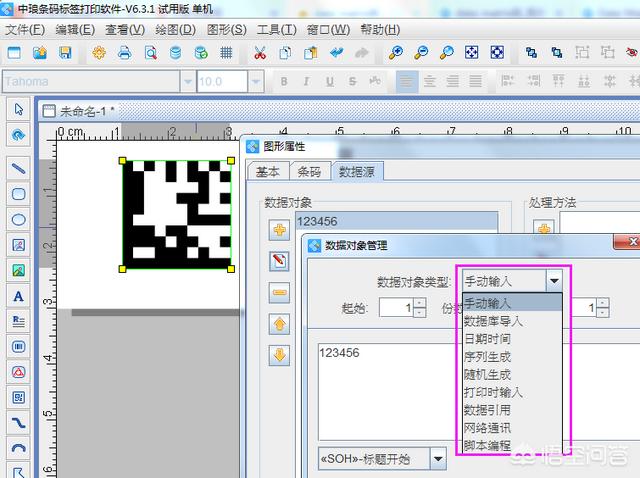Toggle center text alignment

429,81
